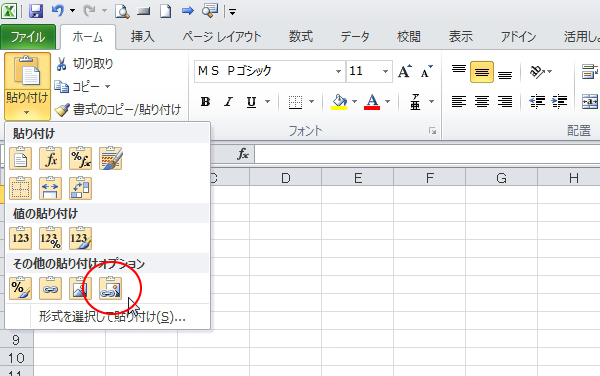The image size is (600, 376).
Task: Choose Keep Source Formatting paste option
Action: click(111, 158)
